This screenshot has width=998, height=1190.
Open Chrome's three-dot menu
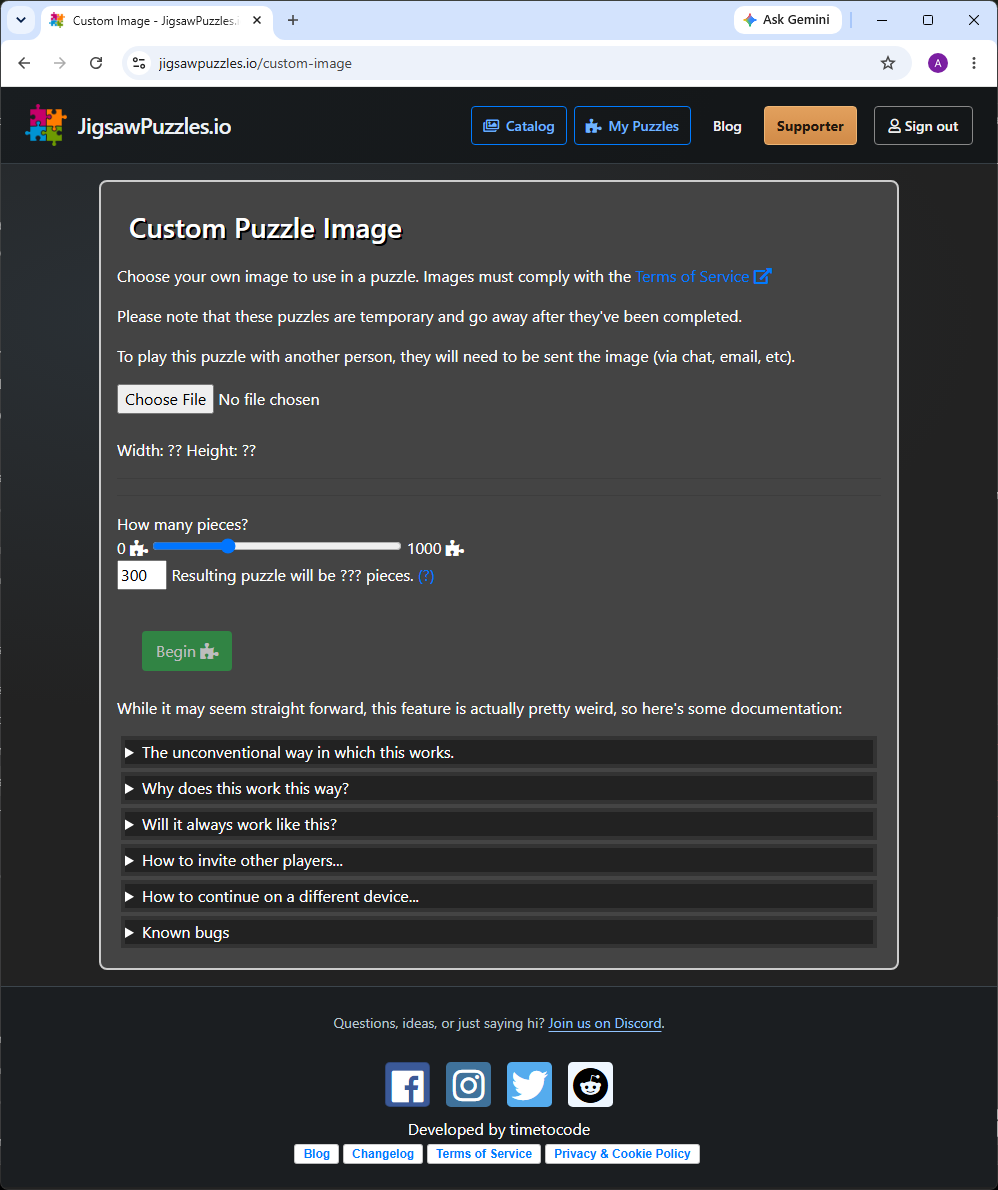tap(974, 63)
